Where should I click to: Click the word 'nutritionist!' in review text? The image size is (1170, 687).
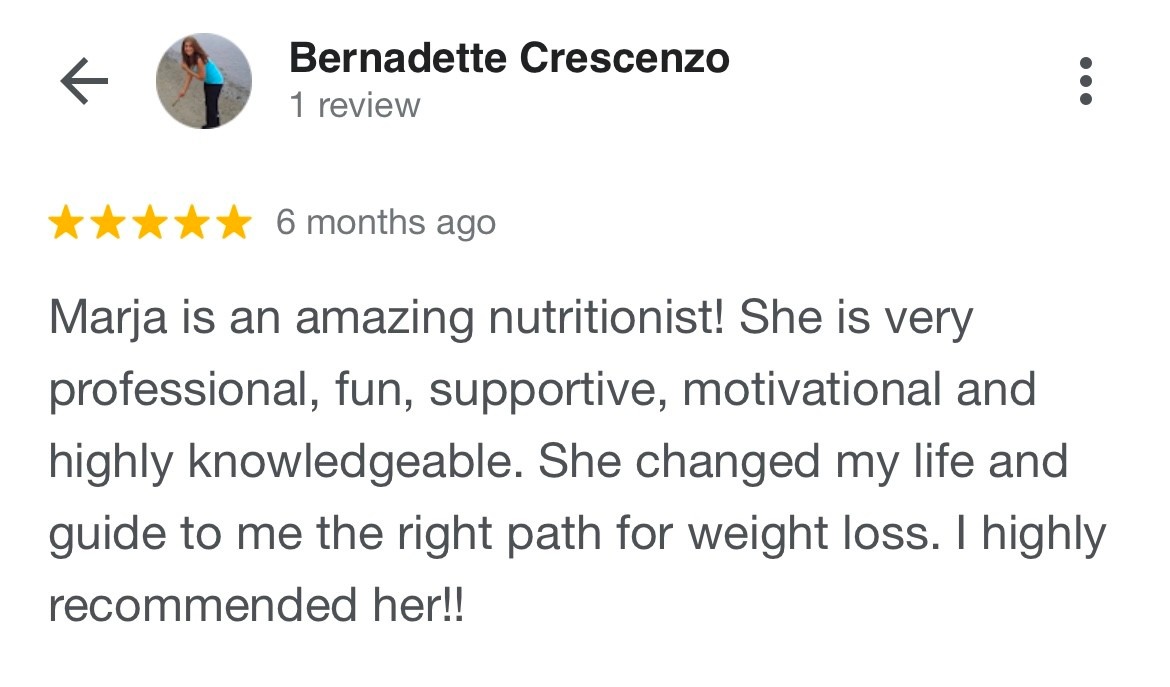[606, 317]
